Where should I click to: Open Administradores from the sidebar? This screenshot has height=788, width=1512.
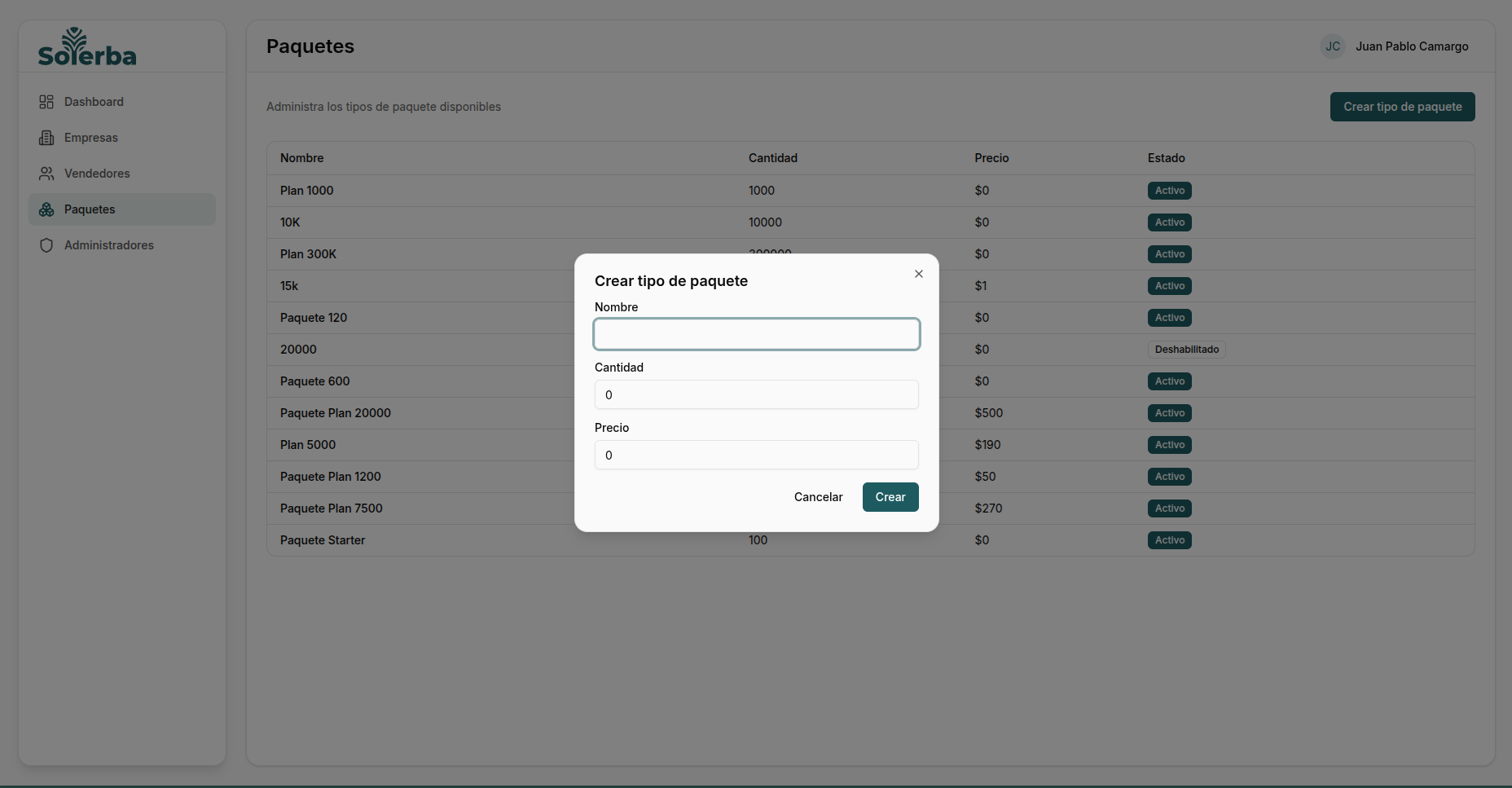(109, 245)
